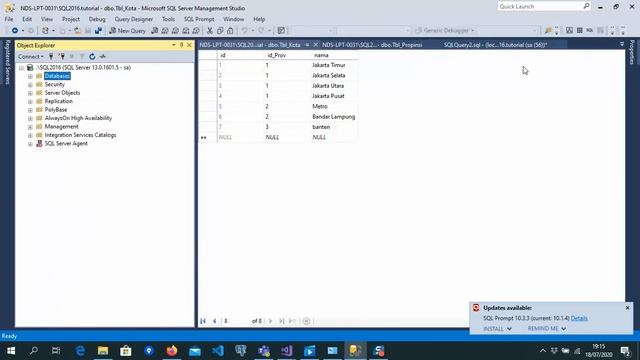Click the 'banten' cell

[x=334, y=127]
